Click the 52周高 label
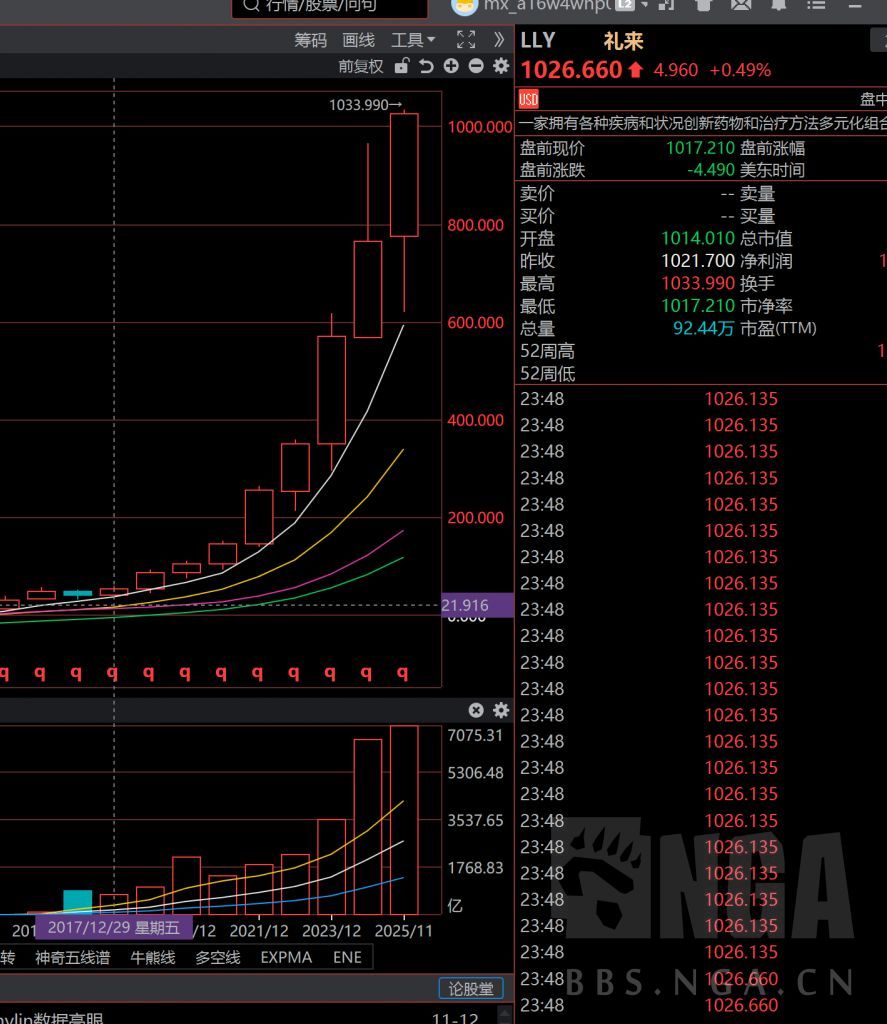 (x=547, y=351)
